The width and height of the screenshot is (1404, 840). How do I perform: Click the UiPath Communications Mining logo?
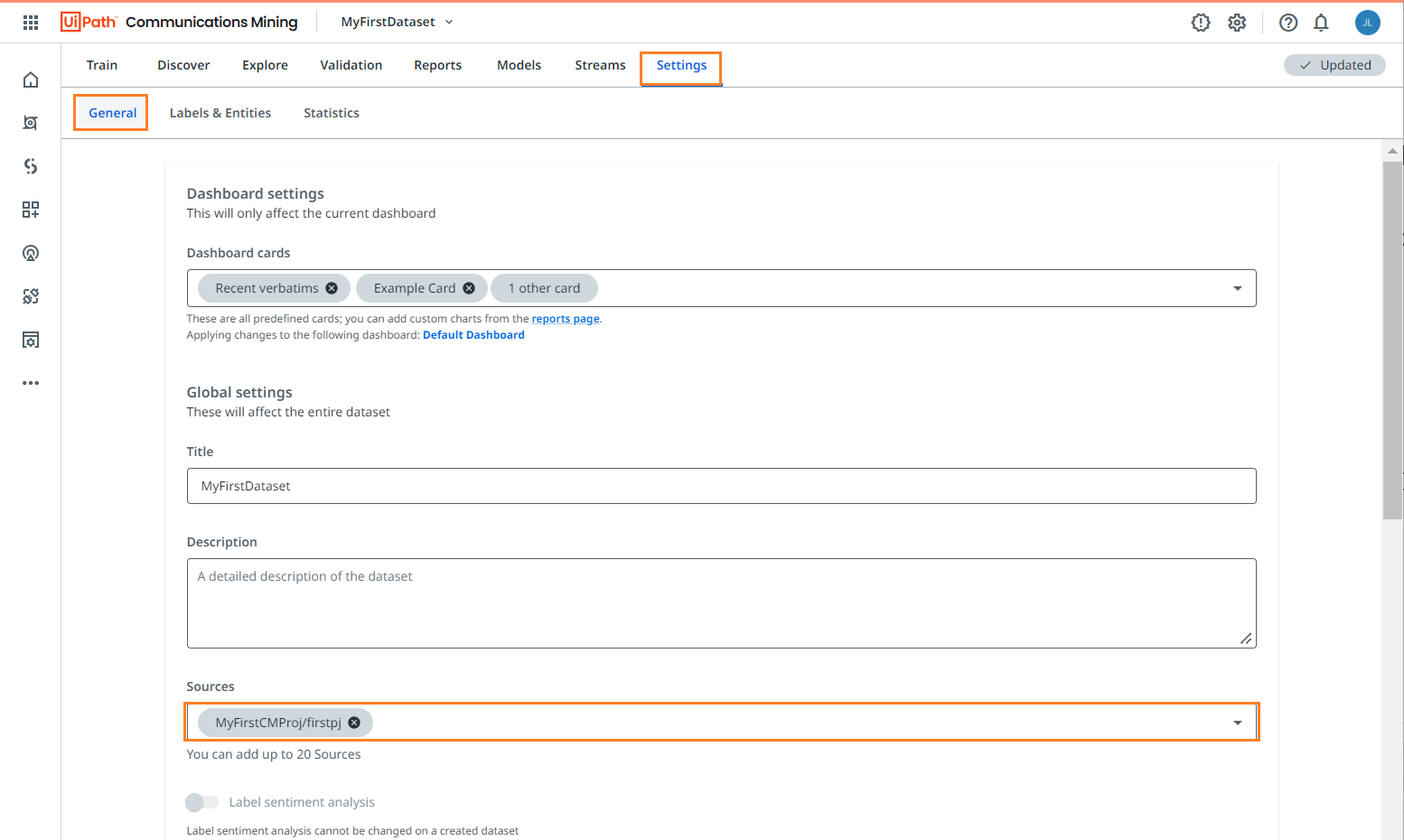point(179,22)
